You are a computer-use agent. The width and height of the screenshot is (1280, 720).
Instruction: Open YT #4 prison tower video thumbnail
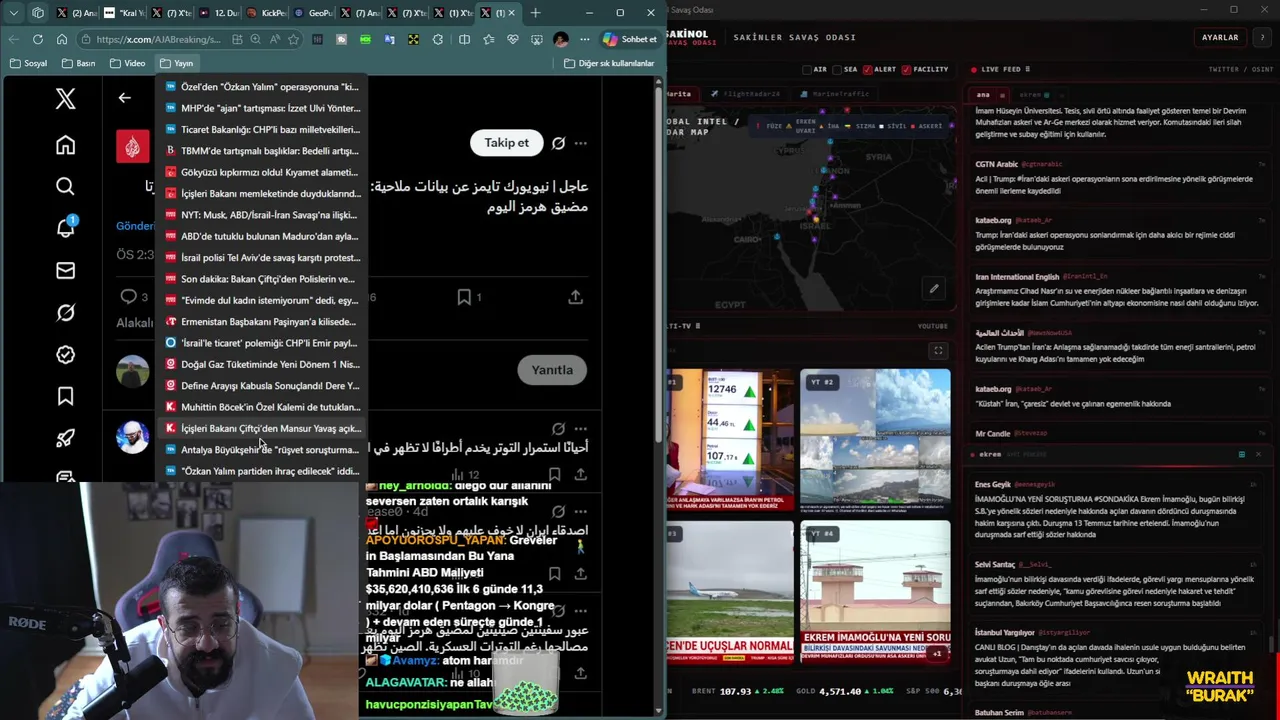(x=875, y=591)
